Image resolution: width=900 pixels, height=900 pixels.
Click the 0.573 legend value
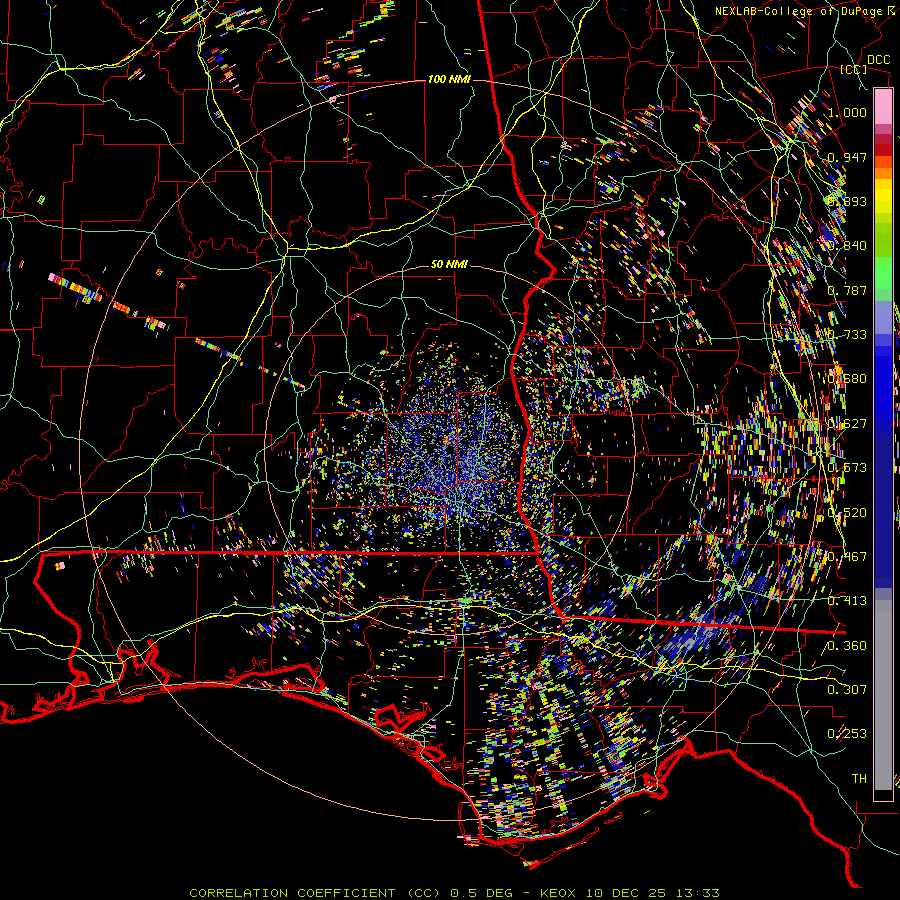pos(847,468)
